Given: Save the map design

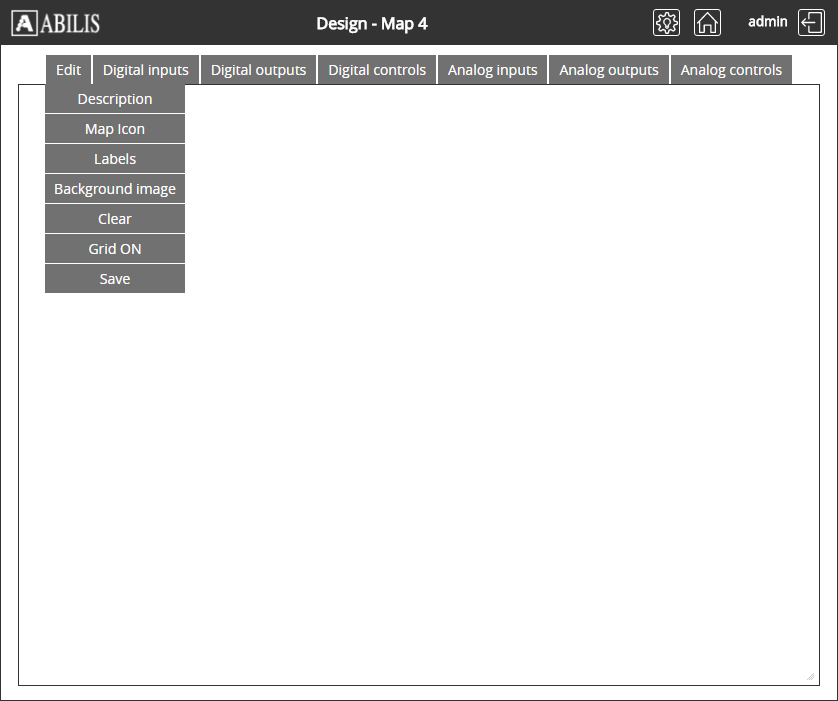Looking at the screenshot, I should [115, 279].
